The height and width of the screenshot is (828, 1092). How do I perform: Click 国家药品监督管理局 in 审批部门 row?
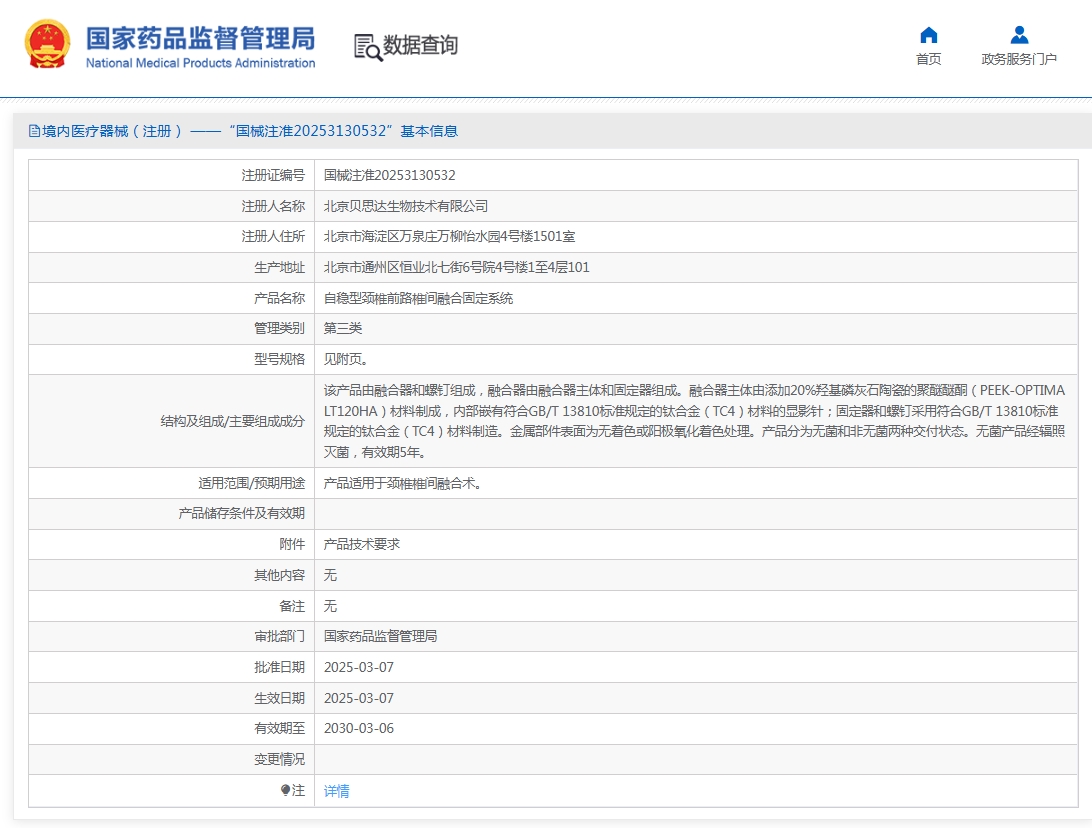coord(380,636)
